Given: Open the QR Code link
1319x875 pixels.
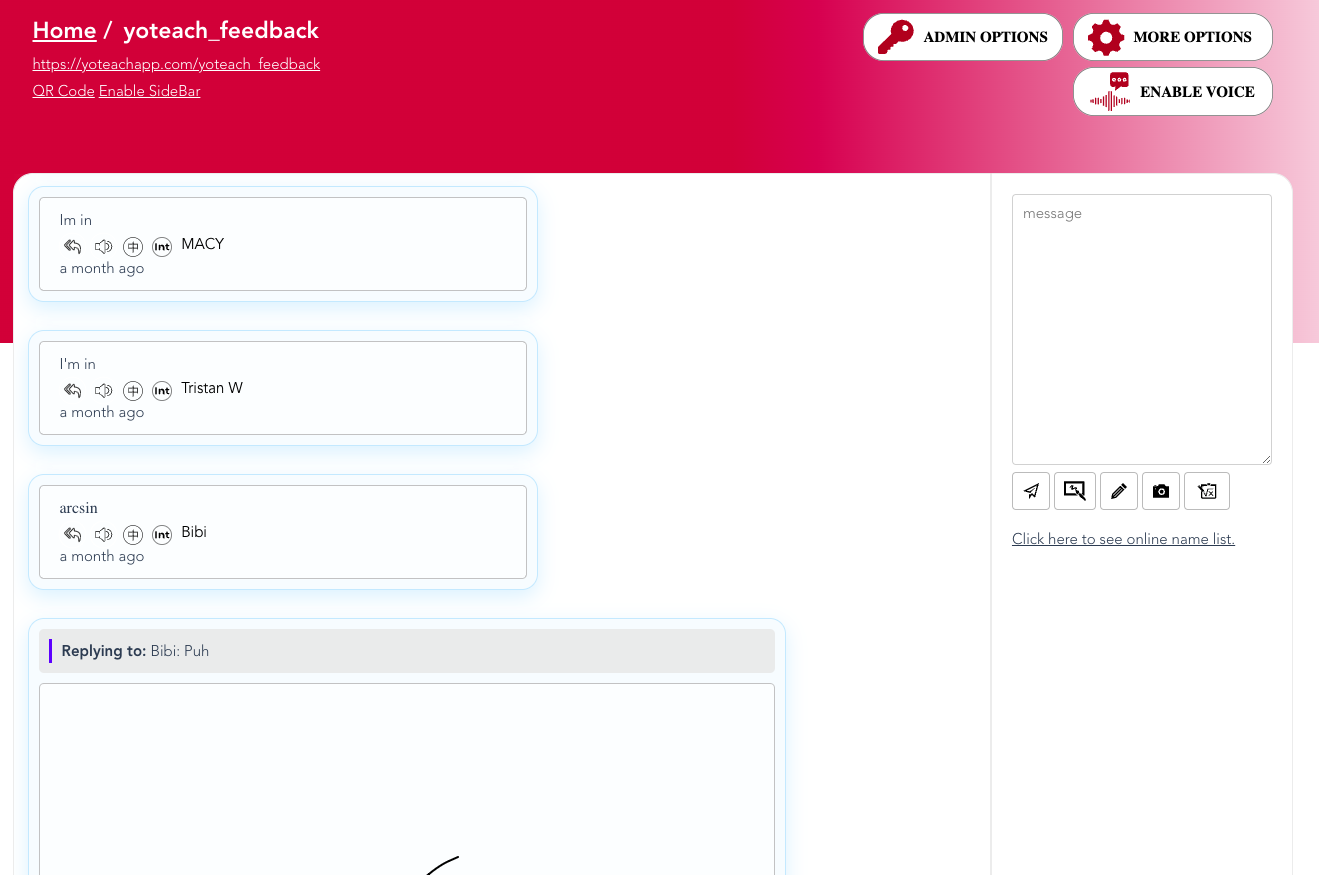Looking at the screenshot, I should [x=63, y=91].
